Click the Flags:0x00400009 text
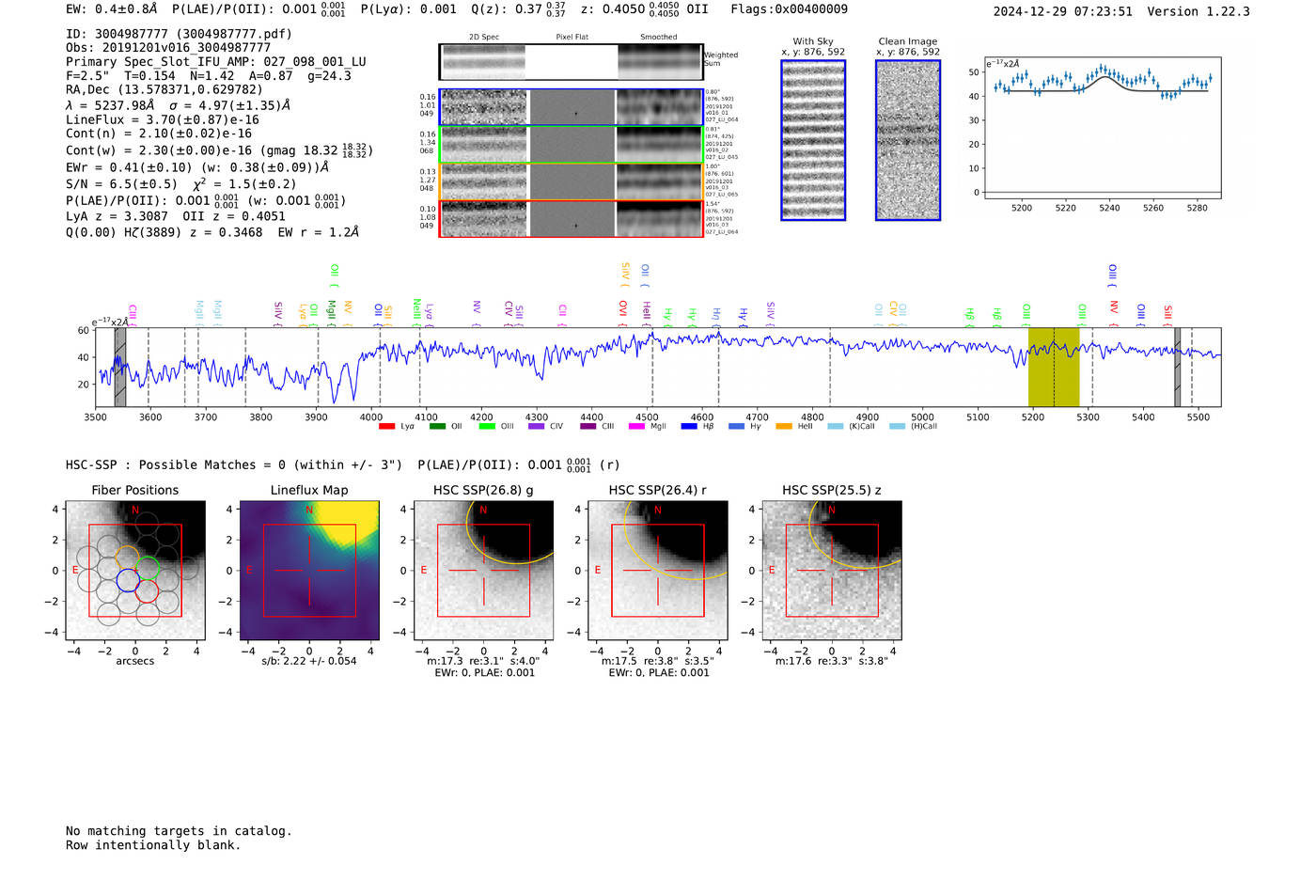The height and width of the screenshot is (896, 1316). 789,9
